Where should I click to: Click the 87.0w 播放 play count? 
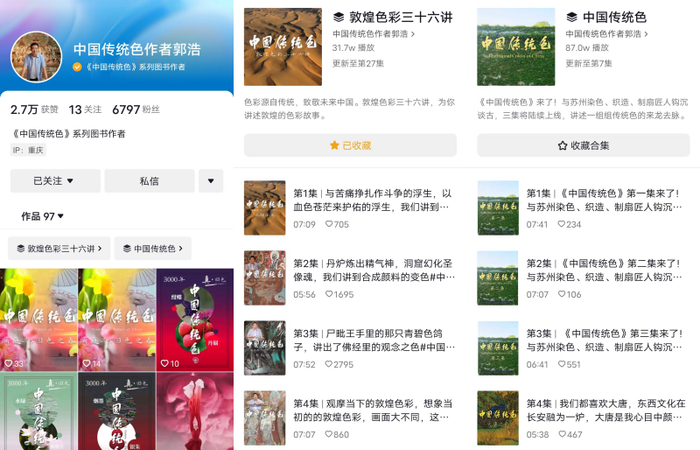[x=587, y=48]
